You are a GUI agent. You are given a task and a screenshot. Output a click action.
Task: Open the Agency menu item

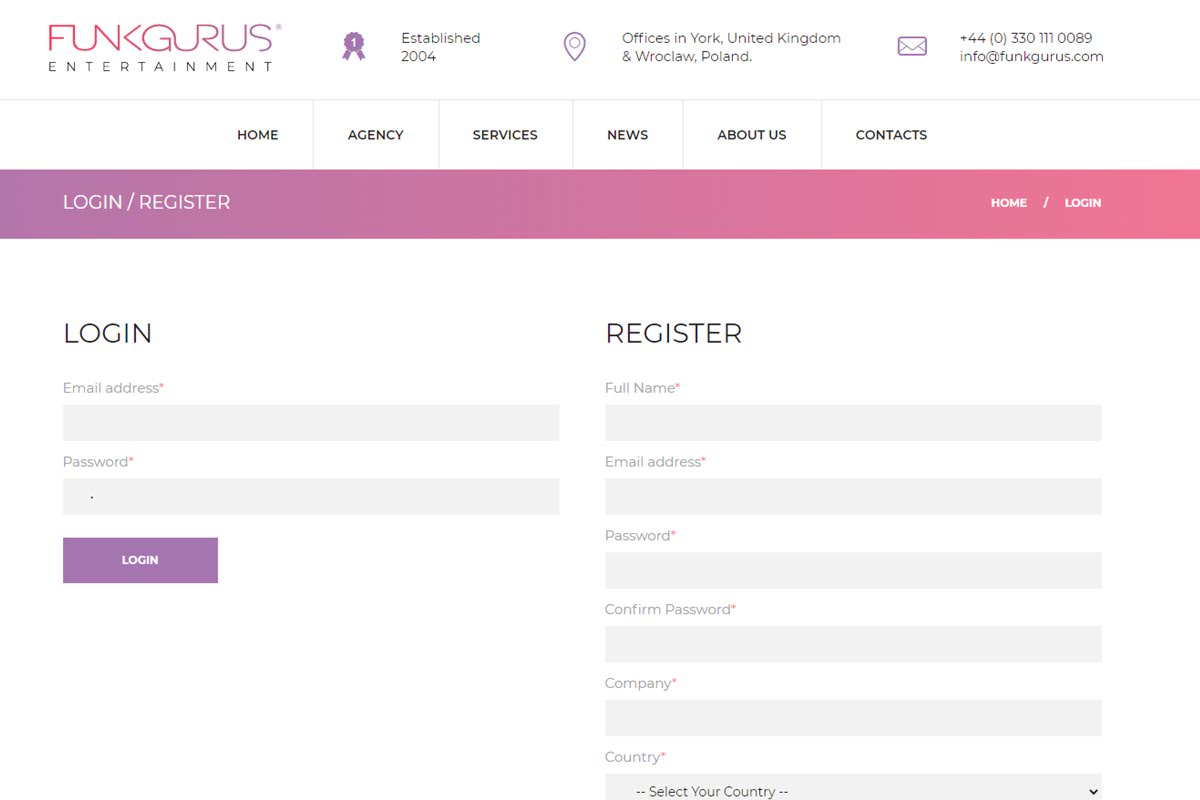tap(375, 135)
